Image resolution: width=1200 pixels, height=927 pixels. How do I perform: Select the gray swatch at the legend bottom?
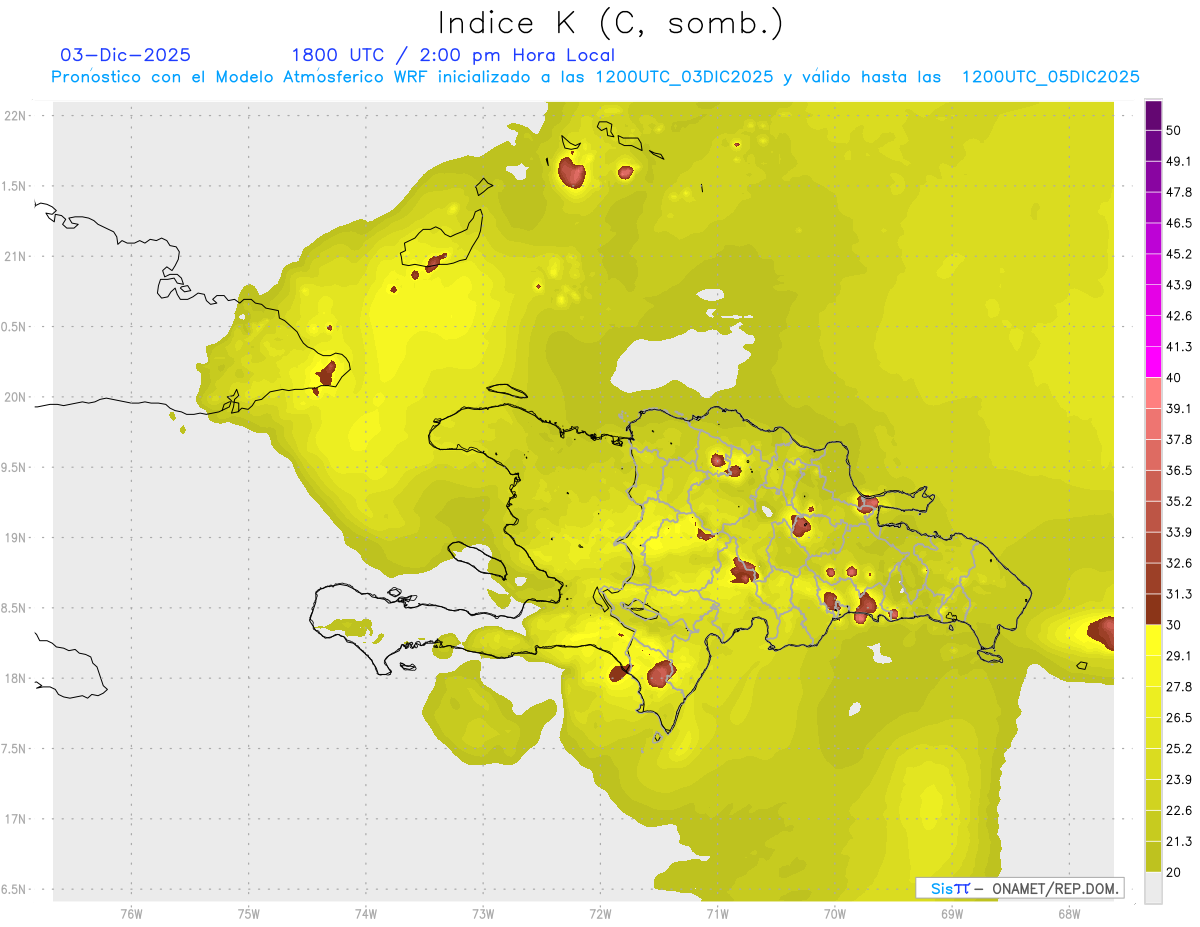point(1153,887)
